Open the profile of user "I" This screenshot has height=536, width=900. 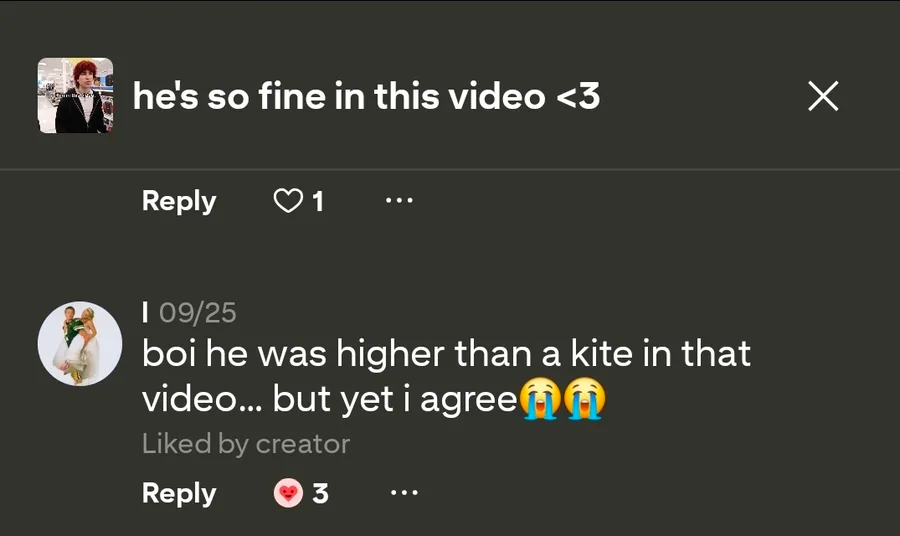click(x=146, y=313)
